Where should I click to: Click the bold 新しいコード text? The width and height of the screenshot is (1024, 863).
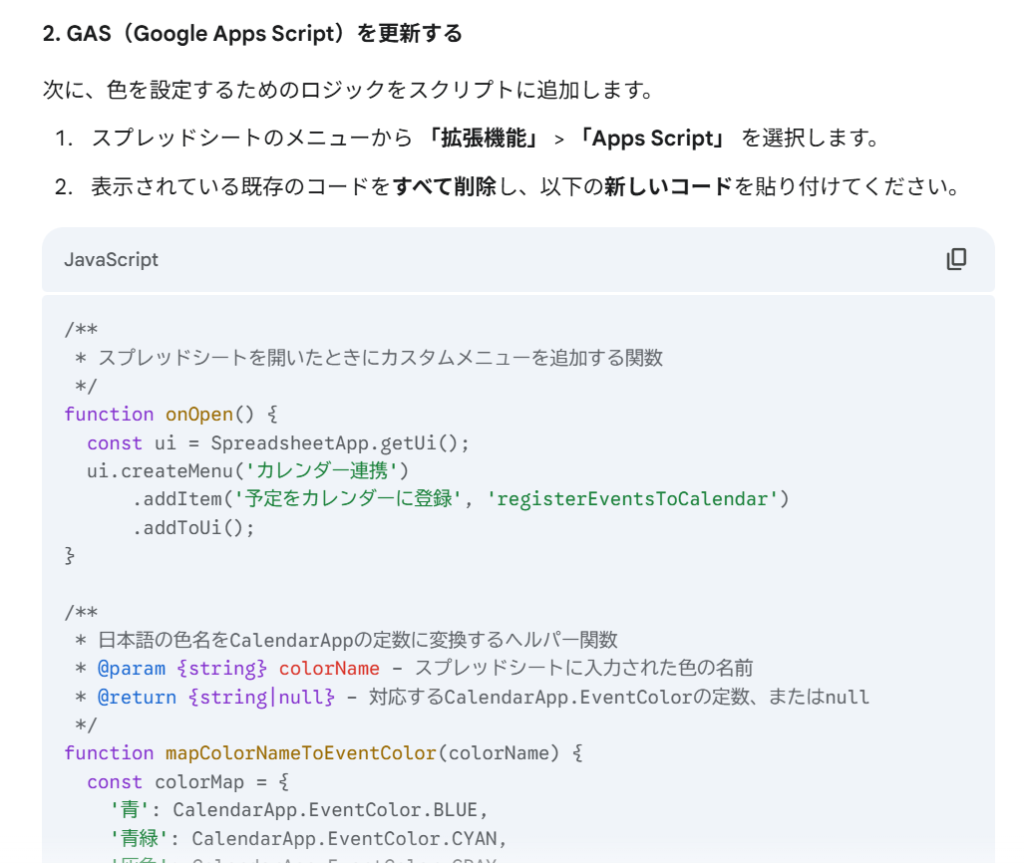pyautogui.click(x=668, y=186)
